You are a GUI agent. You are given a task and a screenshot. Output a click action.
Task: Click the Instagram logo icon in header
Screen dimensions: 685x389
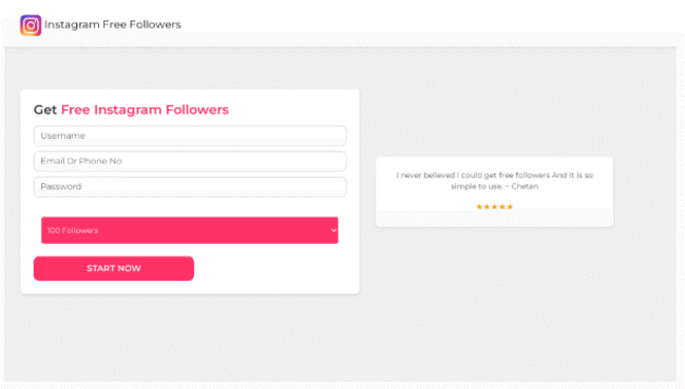[x=31, y=25]
